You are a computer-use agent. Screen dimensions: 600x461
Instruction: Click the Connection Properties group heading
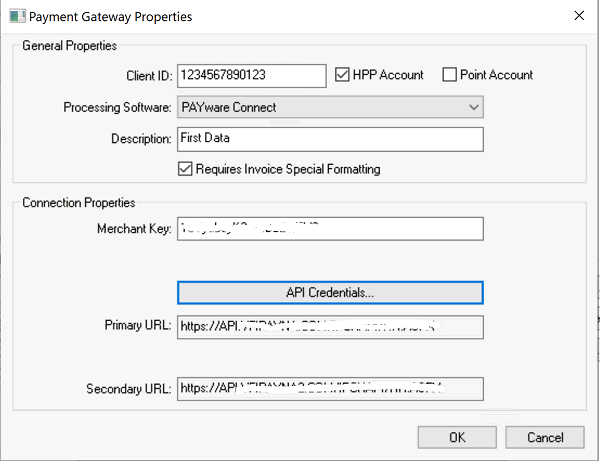tap(78, 203)
